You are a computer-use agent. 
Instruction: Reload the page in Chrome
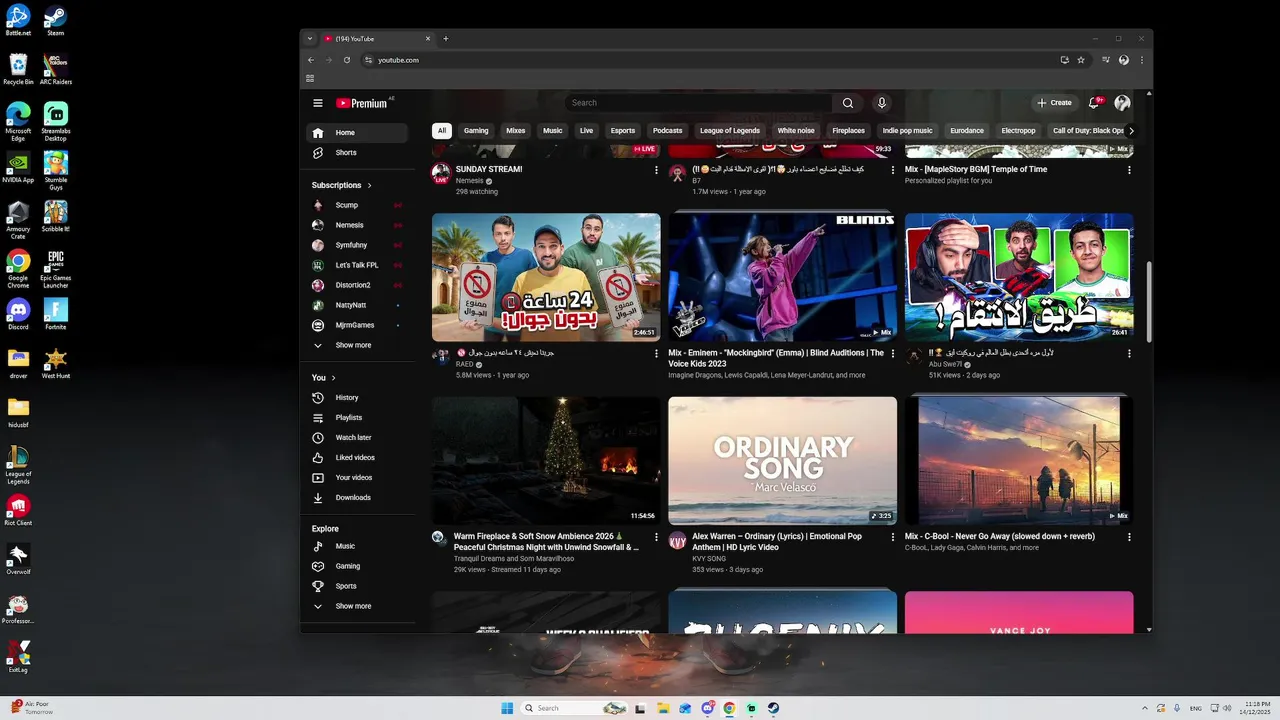(347, 60)
